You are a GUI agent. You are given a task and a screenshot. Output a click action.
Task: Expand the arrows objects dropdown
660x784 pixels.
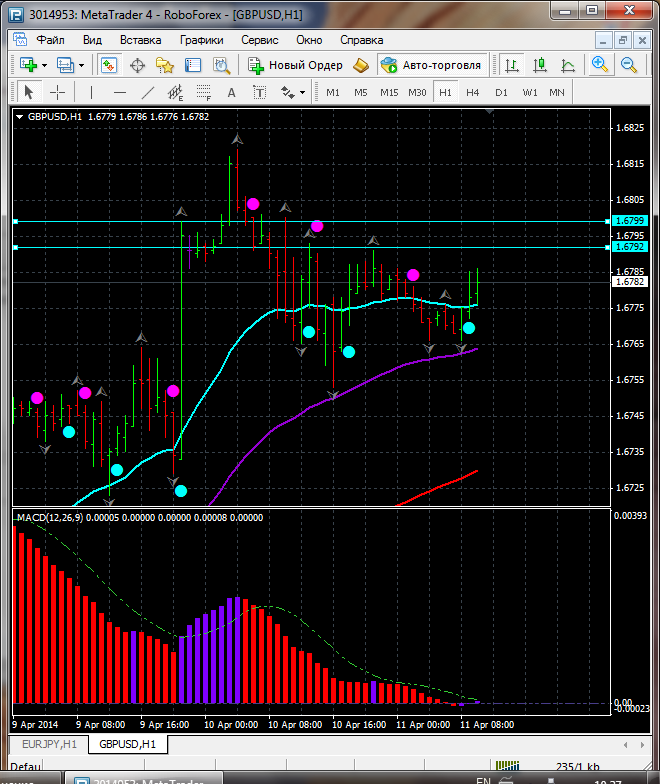[x=303, y=92]
